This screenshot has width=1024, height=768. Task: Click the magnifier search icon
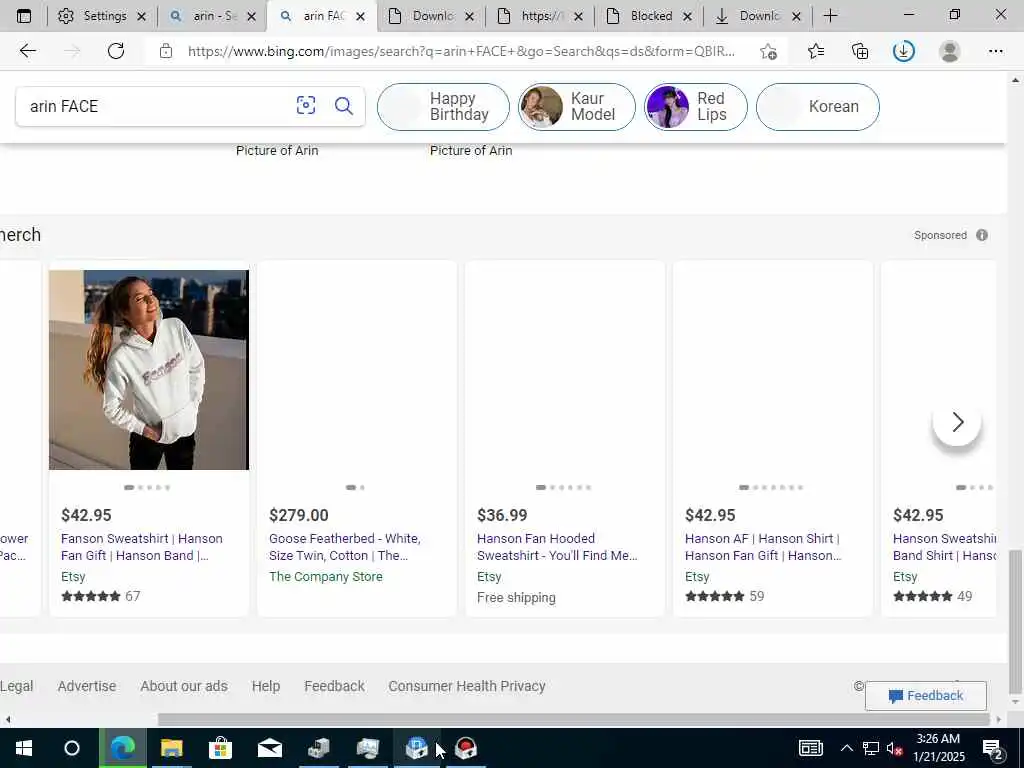click(x=344, y=105)
